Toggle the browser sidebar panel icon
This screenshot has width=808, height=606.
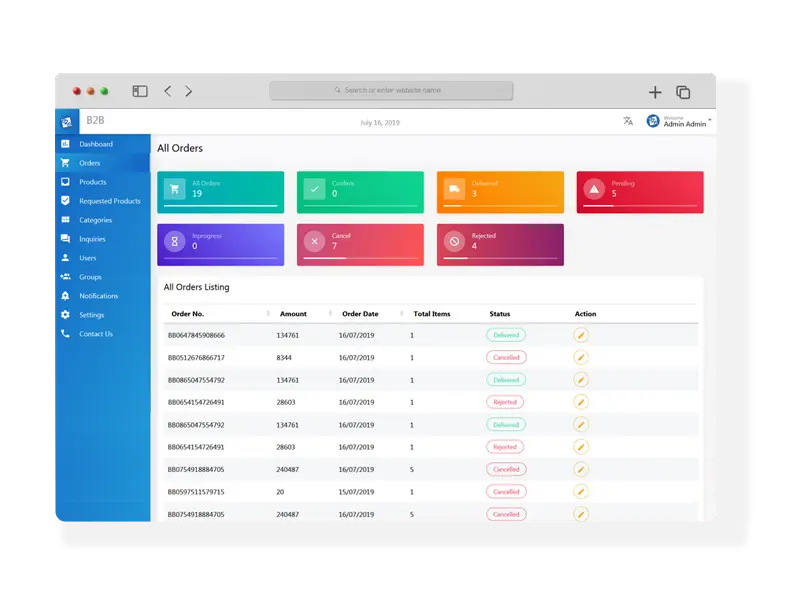tap(140, 91)
